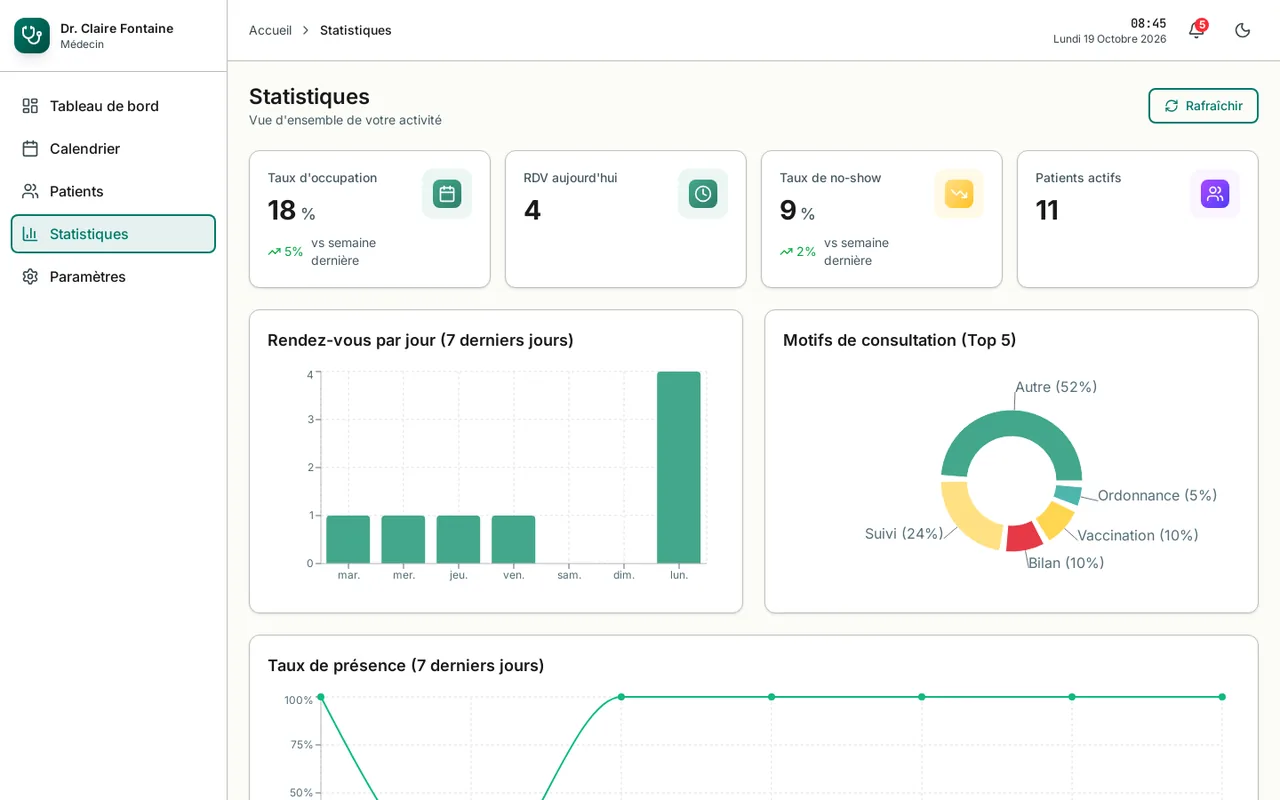Screen dimensions: 1280x800
Task: Click the Ordonnance (5%) chart label
Action: tap(1157, 496)
